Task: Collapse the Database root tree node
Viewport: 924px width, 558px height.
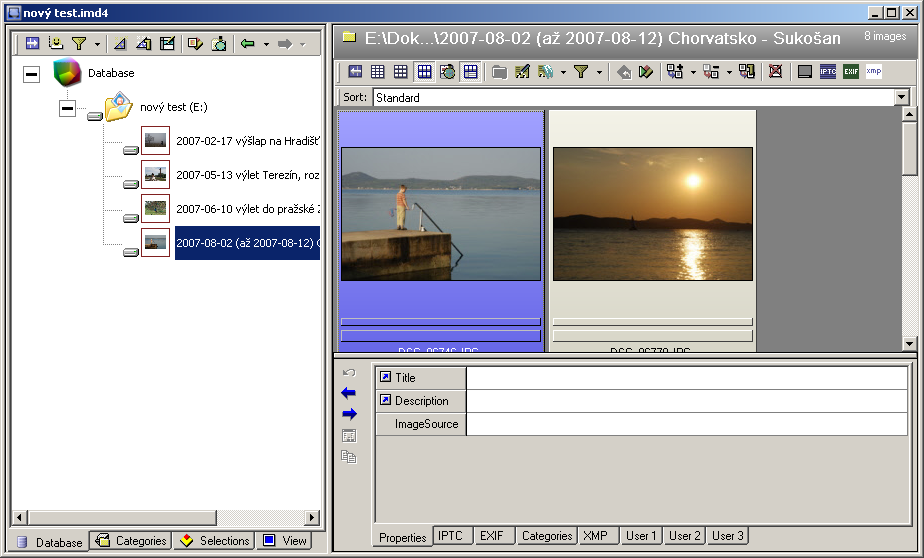Action: (x=31, y=74)
